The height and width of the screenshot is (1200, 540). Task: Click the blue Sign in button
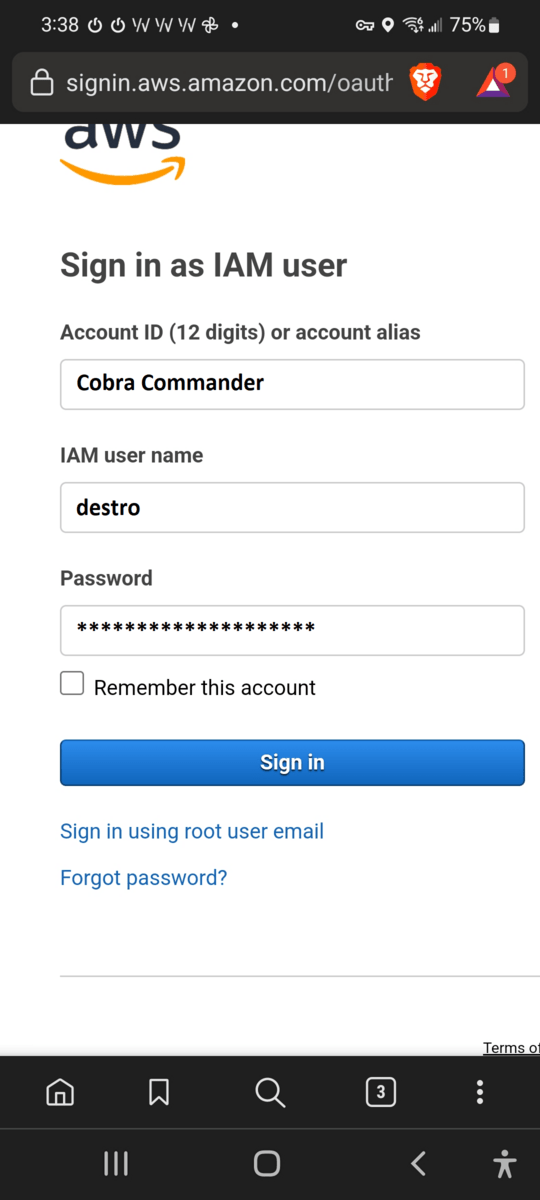(x=292, y=762)
